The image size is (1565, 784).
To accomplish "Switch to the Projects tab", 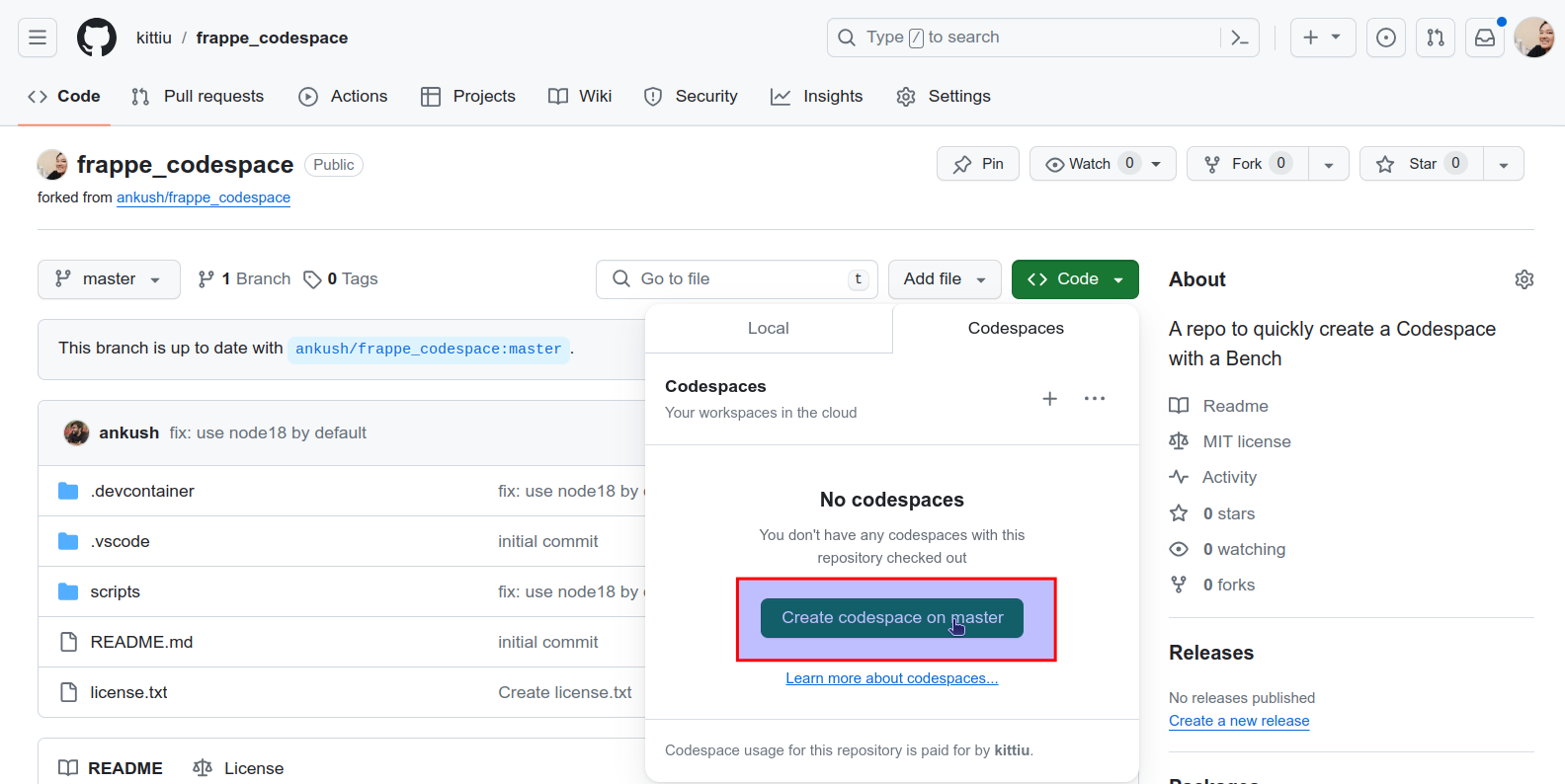I will (468, 96).
